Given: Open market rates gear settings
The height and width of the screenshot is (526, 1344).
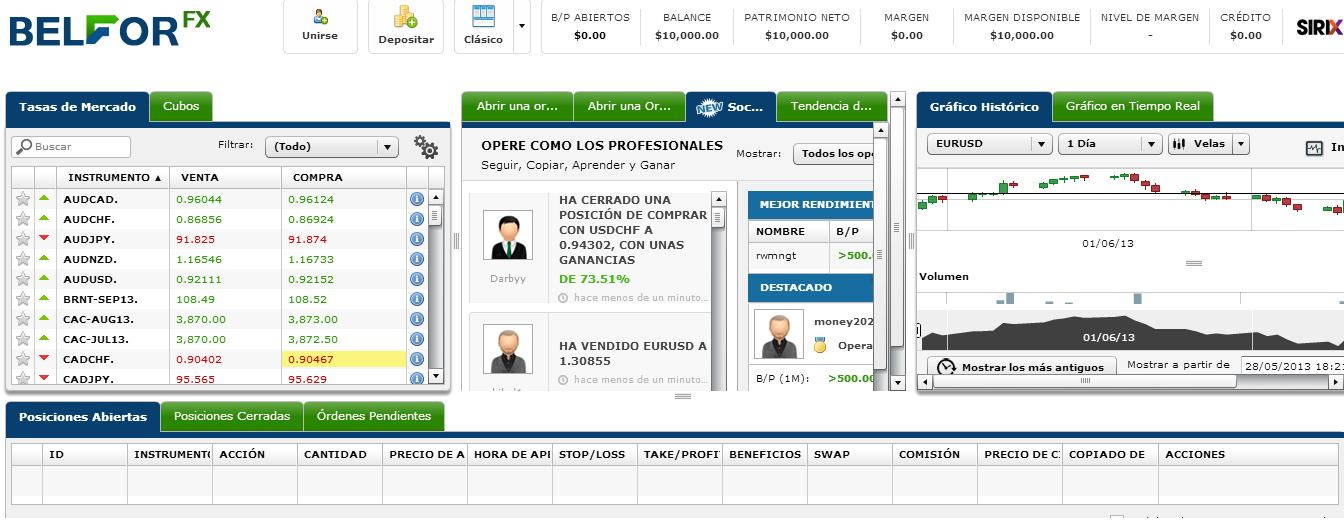Looking at the screenshot, I should (426, 148).
